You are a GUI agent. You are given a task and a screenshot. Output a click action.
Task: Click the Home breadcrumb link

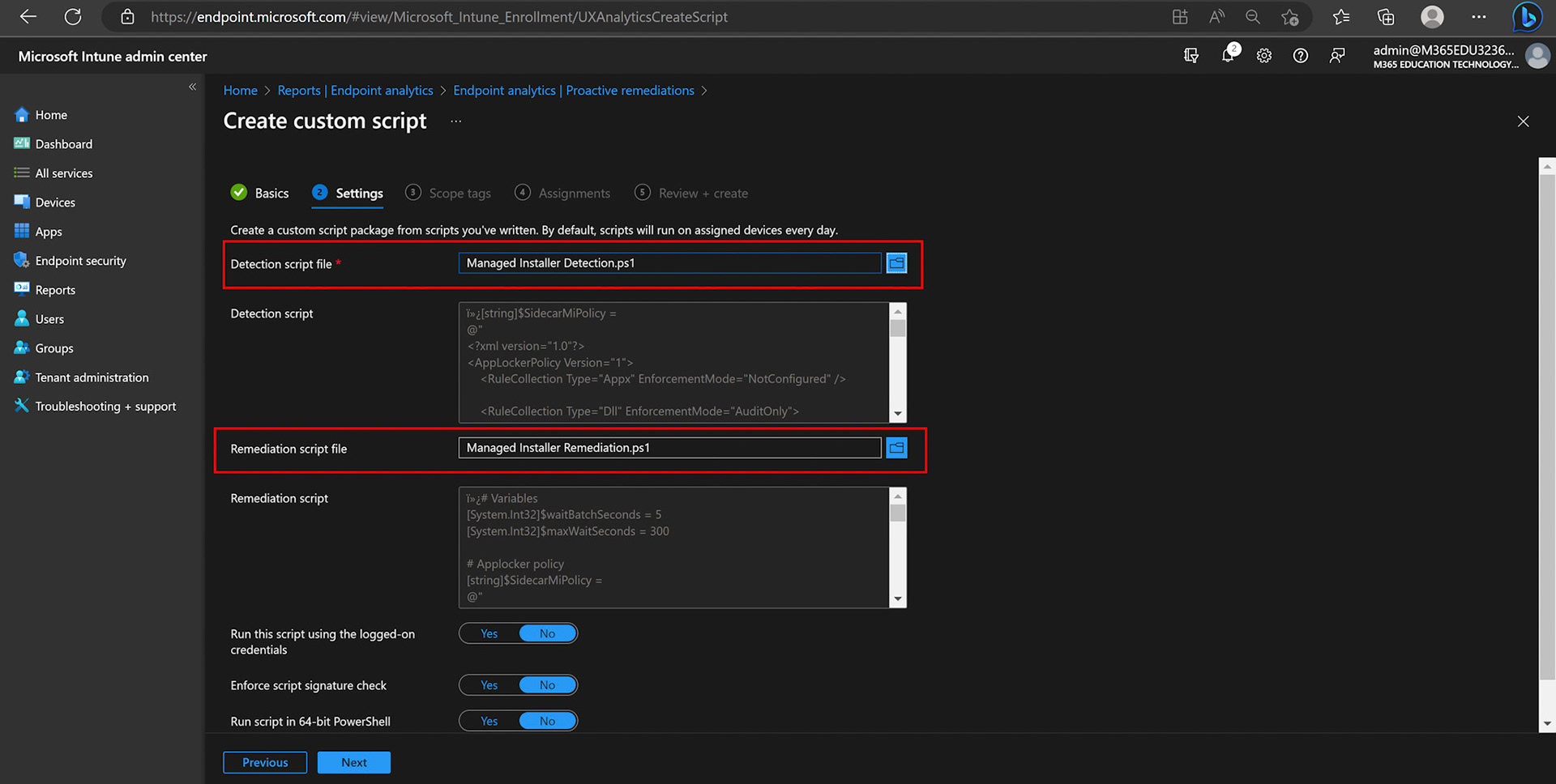(x=240, y=90)
